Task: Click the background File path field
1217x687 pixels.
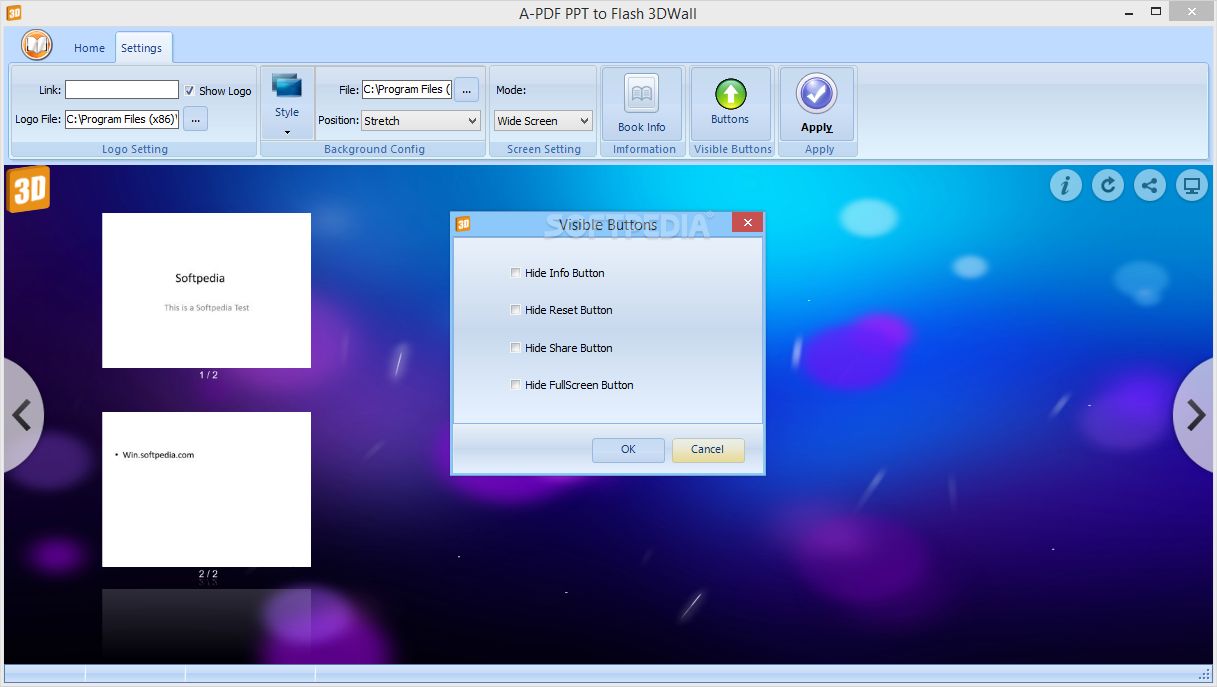Action: pos(407,89)
